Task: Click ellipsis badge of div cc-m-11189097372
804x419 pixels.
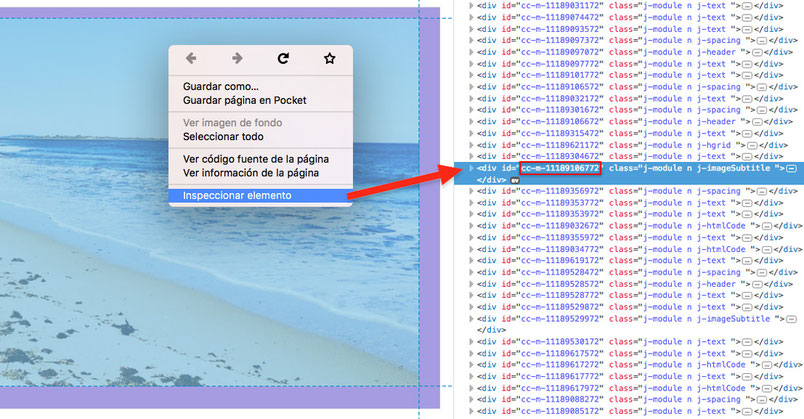Action: [x=762, y=41]
